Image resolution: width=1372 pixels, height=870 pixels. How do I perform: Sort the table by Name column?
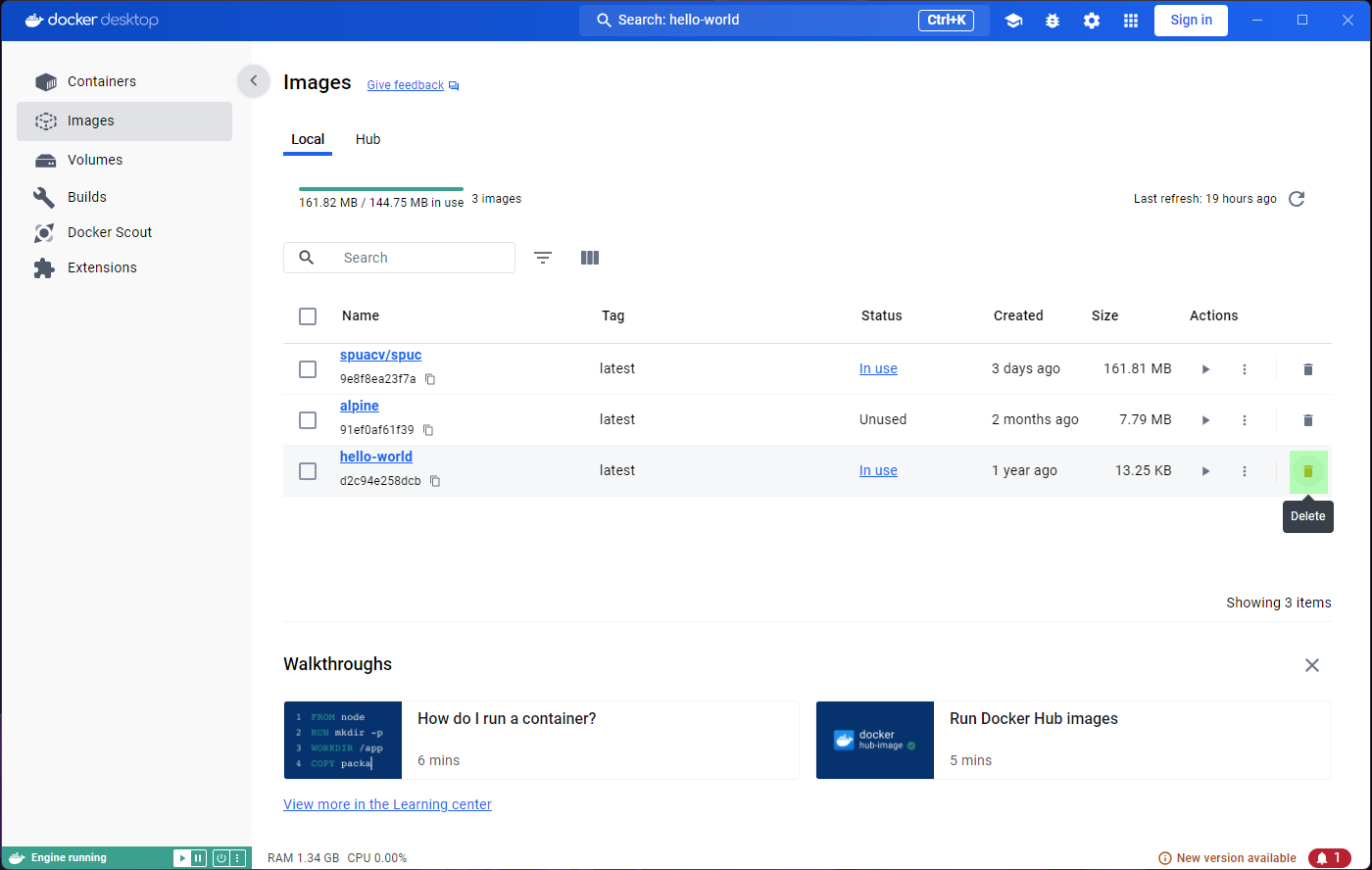pyautogui.click(x=361, y=315)
